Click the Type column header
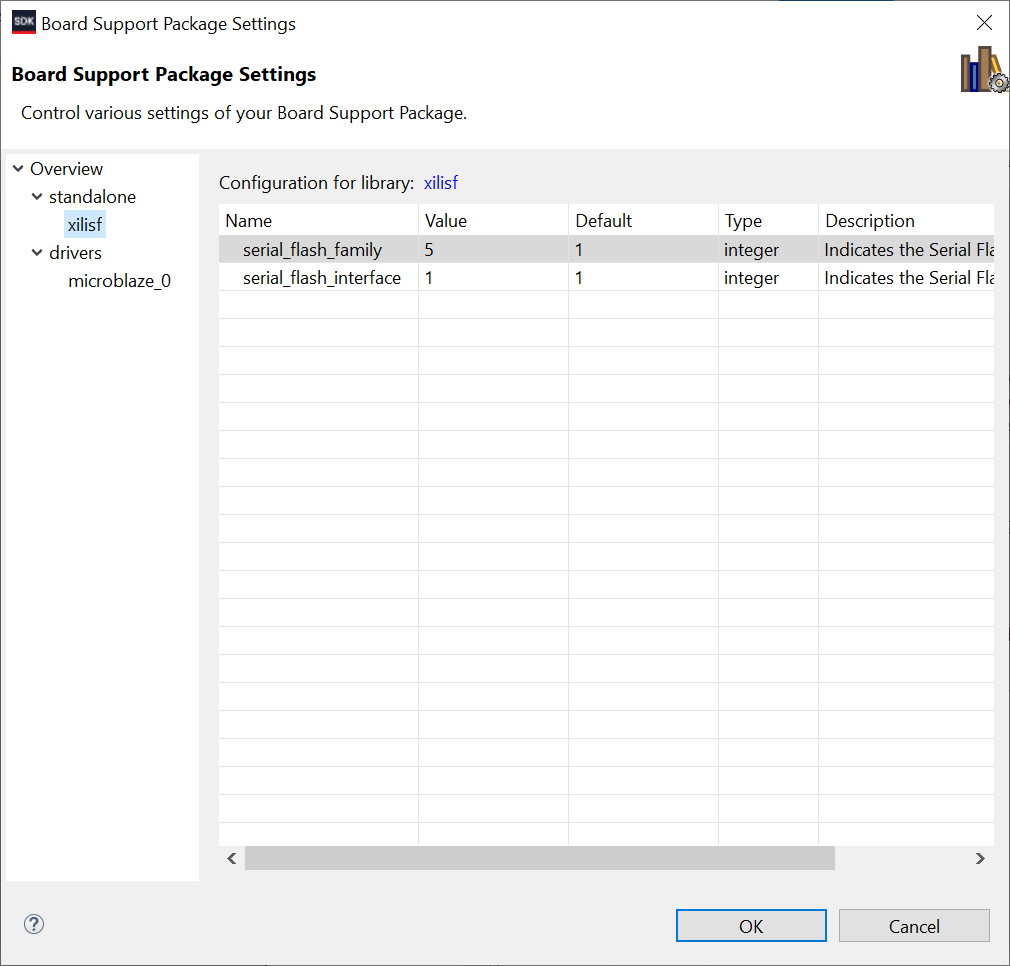 [x=768, y=220]
